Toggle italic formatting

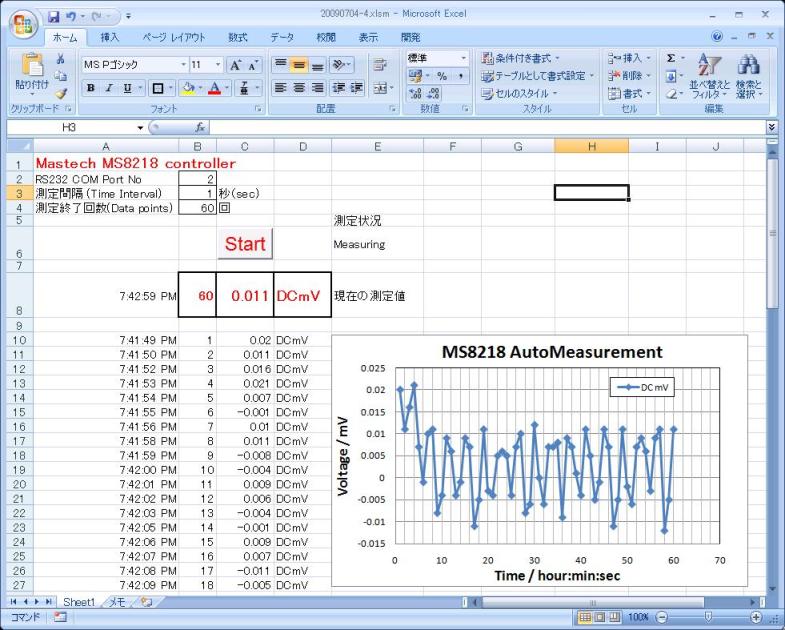(109, 88)
